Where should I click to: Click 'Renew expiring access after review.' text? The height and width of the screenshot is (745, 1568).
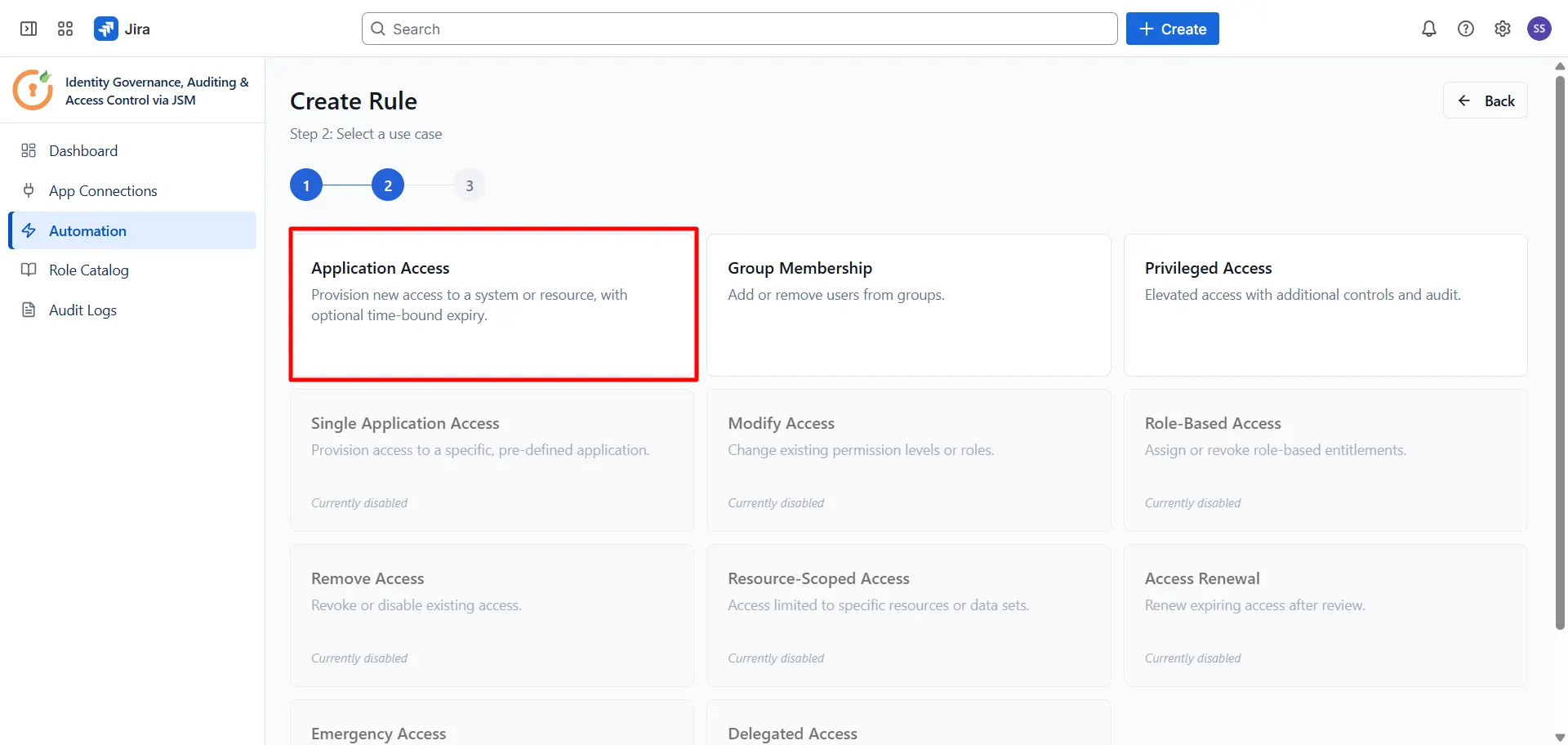(x=1255, y=605)
